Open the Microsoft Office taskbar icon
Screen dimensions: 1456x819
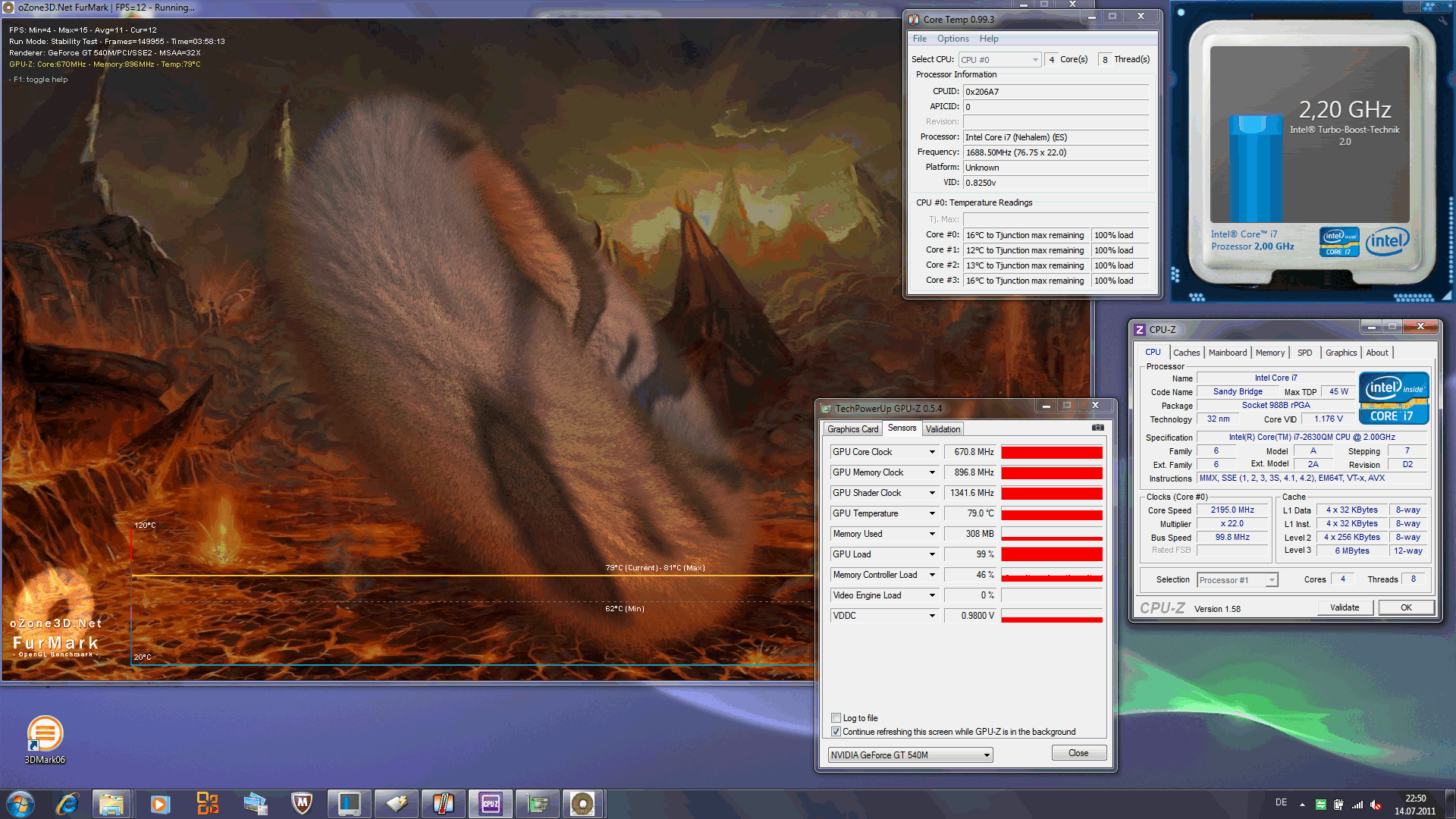coord(207,804)
